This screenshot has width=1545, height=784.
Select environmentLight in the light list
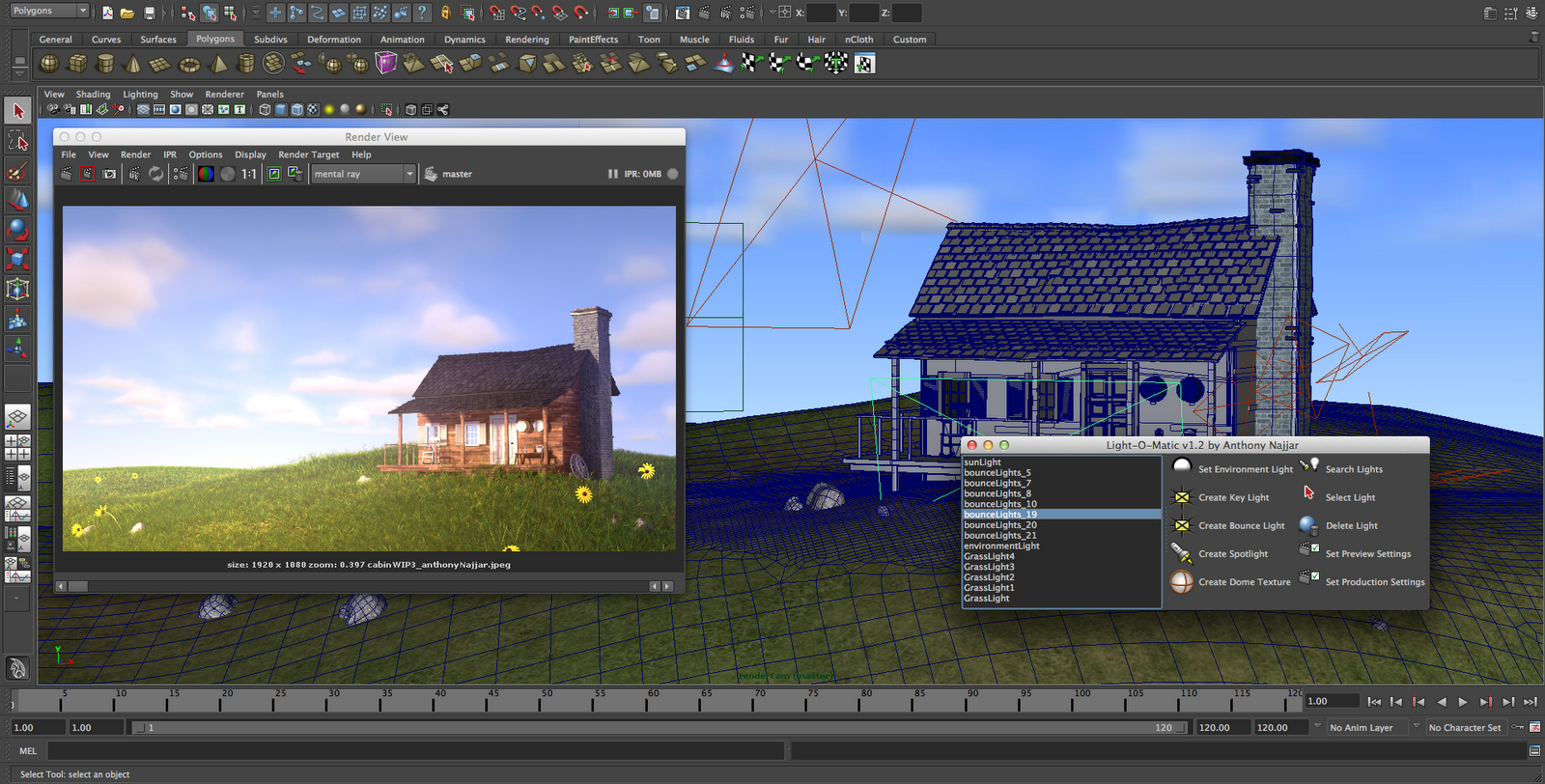tap(1061, 546)
